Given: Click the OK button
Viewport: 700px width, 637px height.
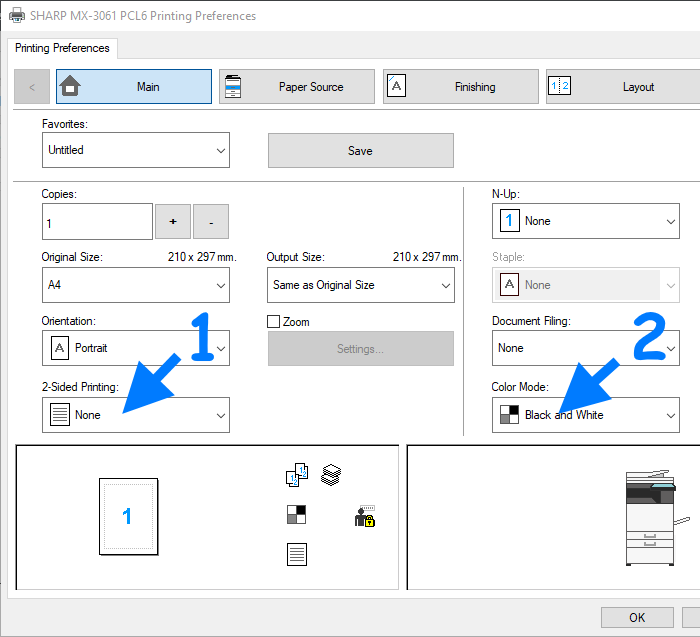Looking at the screenshot, I should pos(637,617).
